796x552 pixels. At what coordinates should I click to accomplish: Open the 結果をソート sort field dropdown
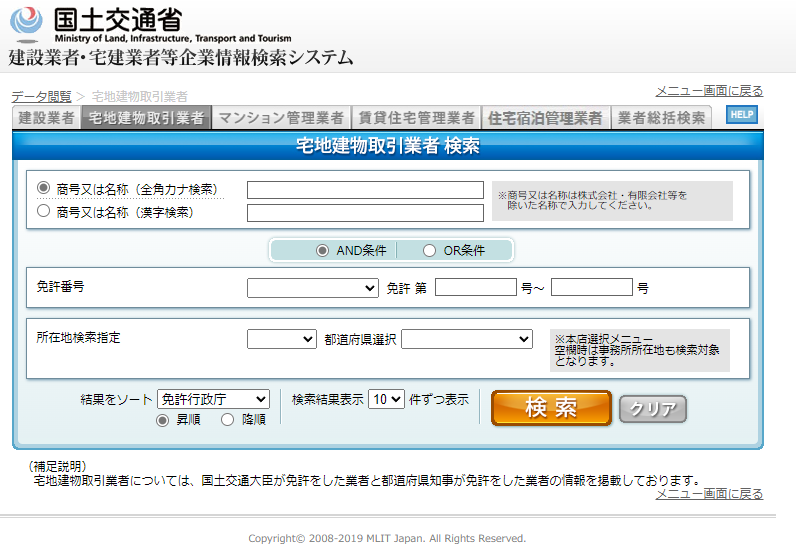point(213,399)
